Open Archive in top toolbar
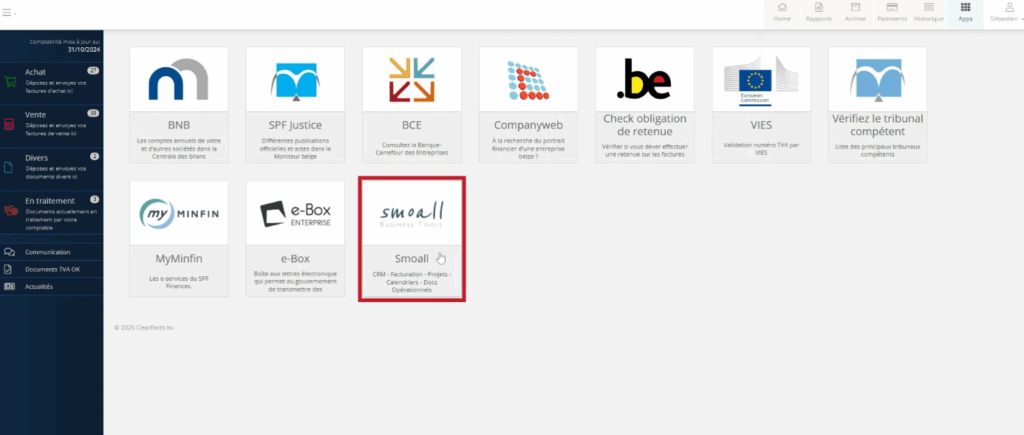Image resolution: width=1024 pixels, height=435 pixels. pos(855,12)
